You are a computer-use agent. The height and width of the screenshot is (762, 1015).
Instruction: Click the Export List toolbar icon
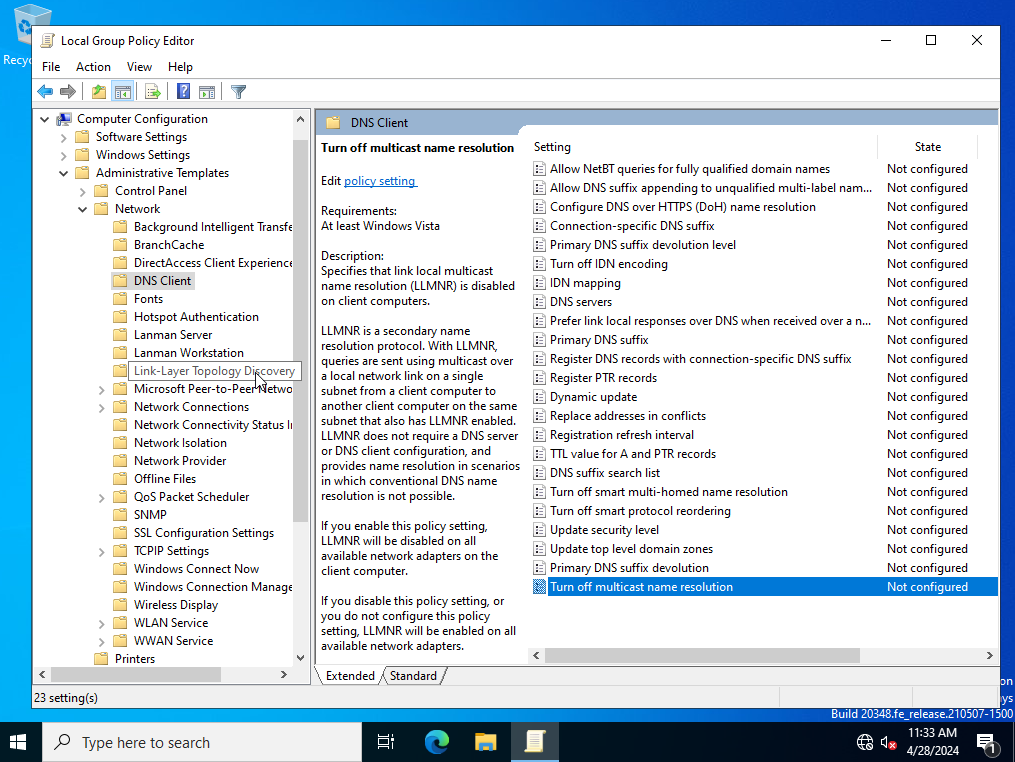point(152,91)
